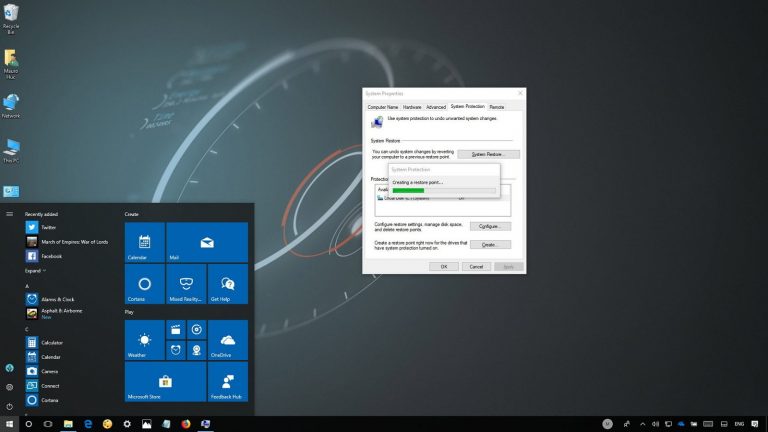The image size is (768, 432).
Task: Open the Feedback Hub tile
Action: [x=228, y=382]
